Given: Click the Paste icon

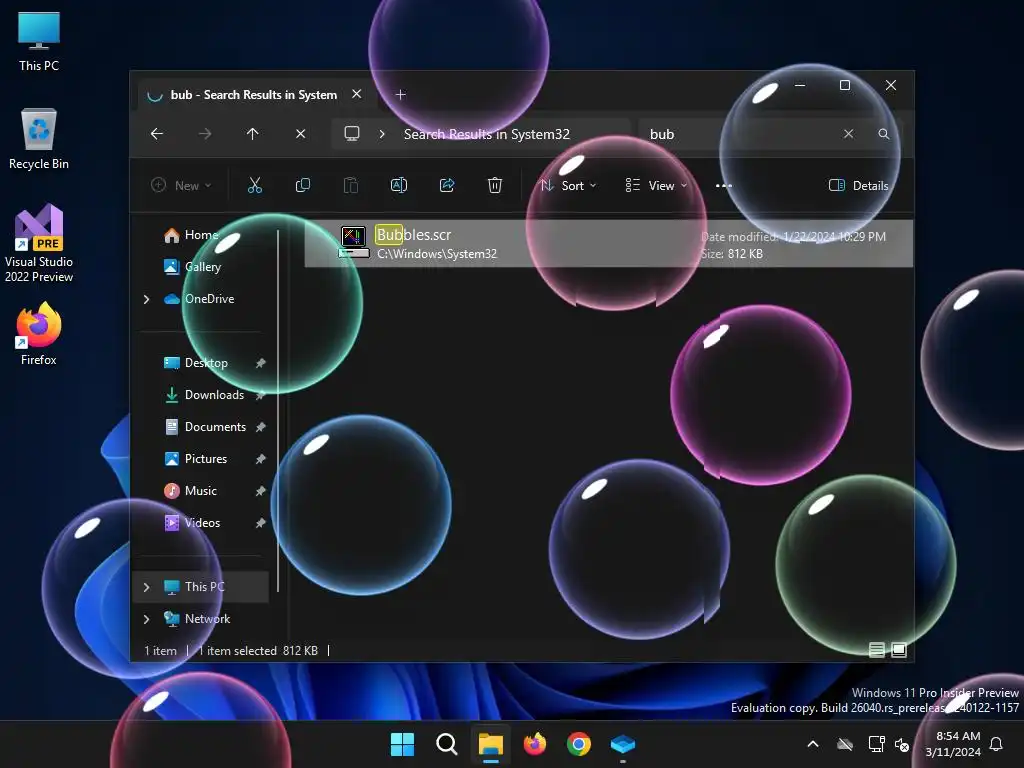Looking at the screenshot, I should pos(351,185).
